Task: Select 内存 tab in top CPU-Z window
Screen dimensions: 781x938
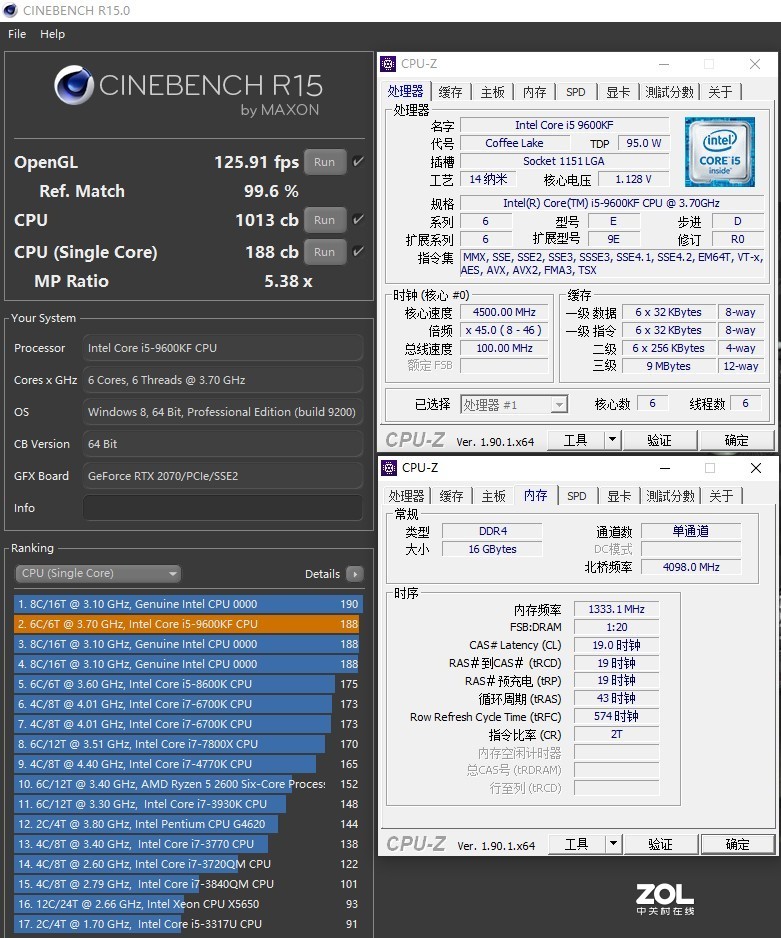Action: 535,92
